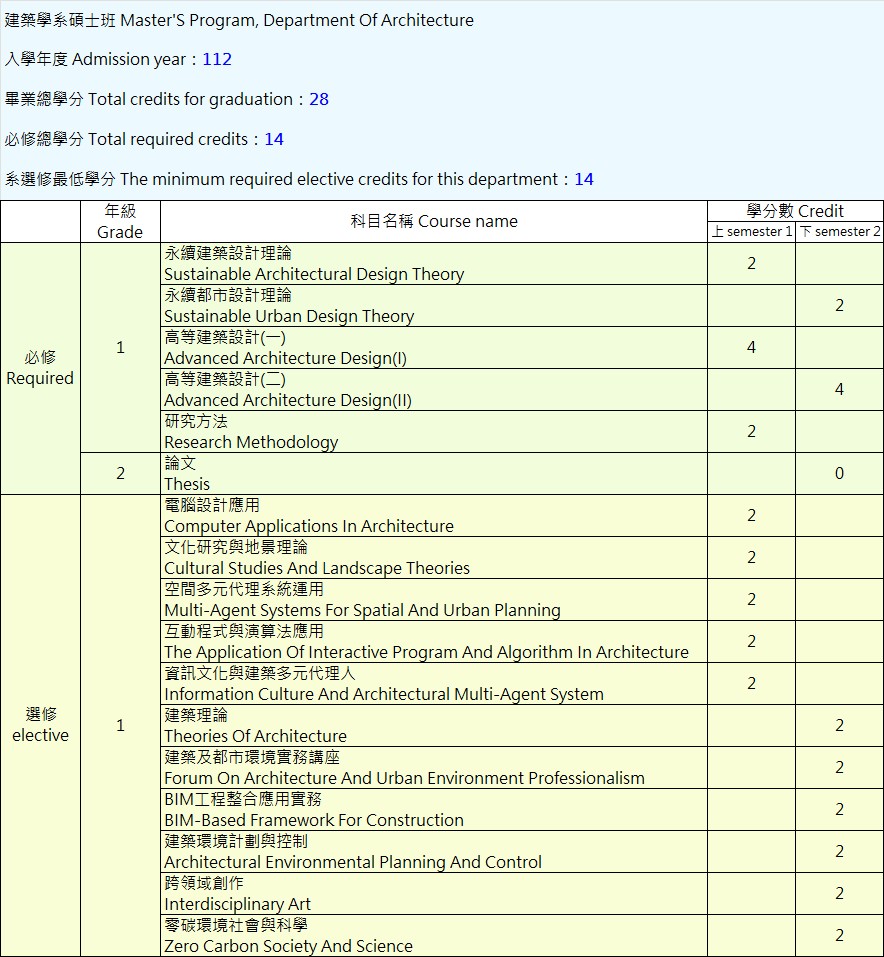The width and height of the screenshot is (884, 957).
Task: Select Sustainable Urban Design Theory course
Action: coord(434,306)
